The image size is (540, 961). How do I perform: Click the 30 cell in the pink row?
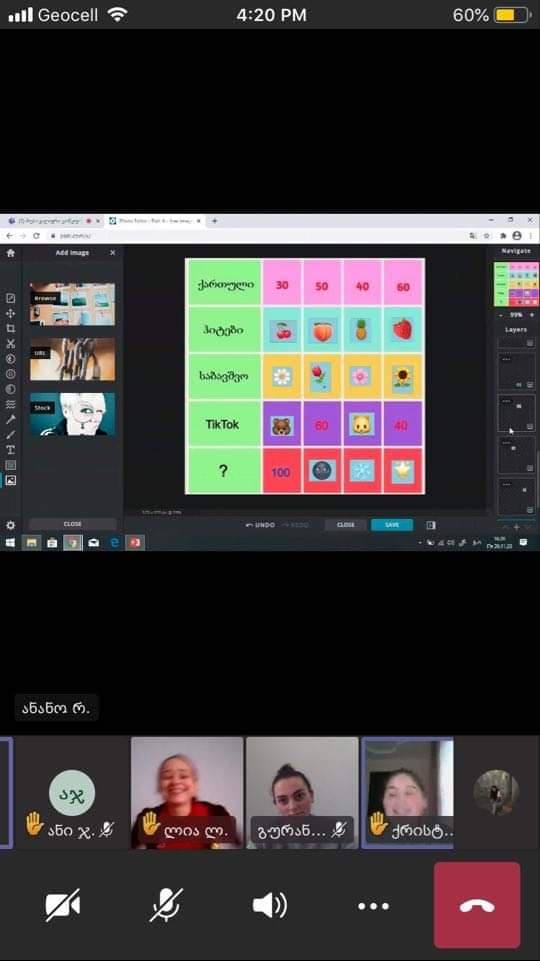click(x=282, y=285)
